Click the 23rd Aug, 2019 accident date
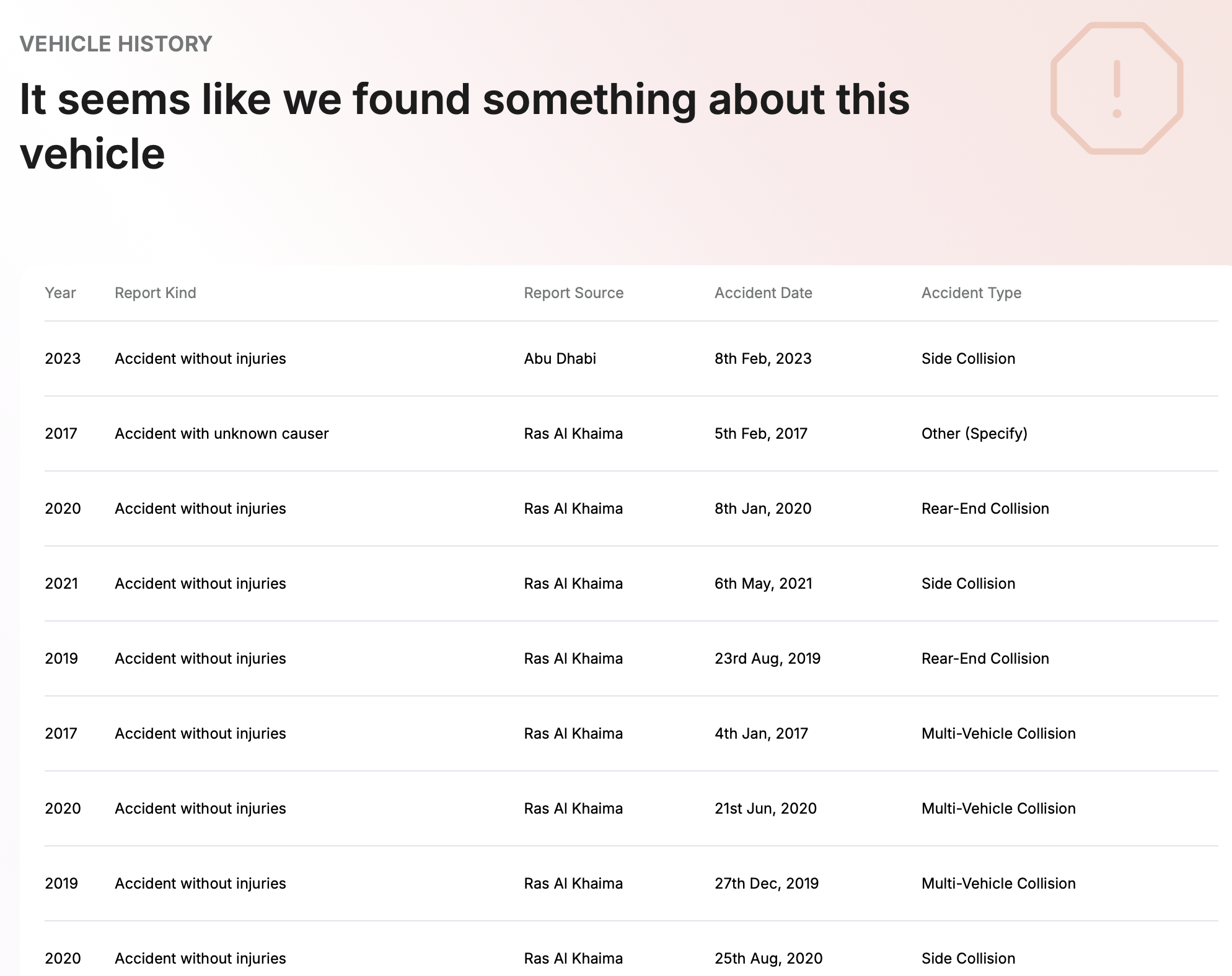1232x976 pixels. (x=767, y=659)
